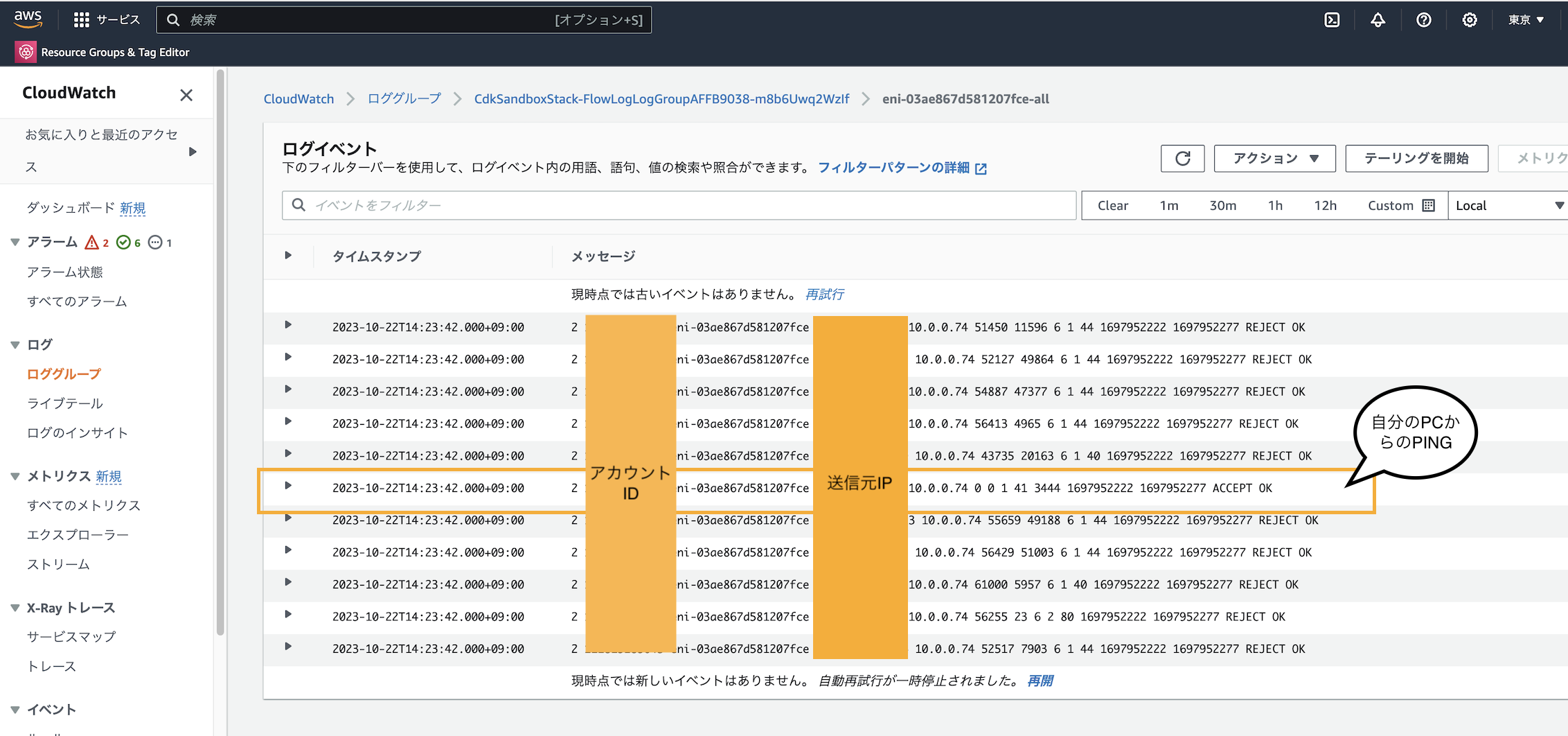Collapse the X-Ray トレース sidebar section
1568x736 pixels.
click(x=15, y=608)
